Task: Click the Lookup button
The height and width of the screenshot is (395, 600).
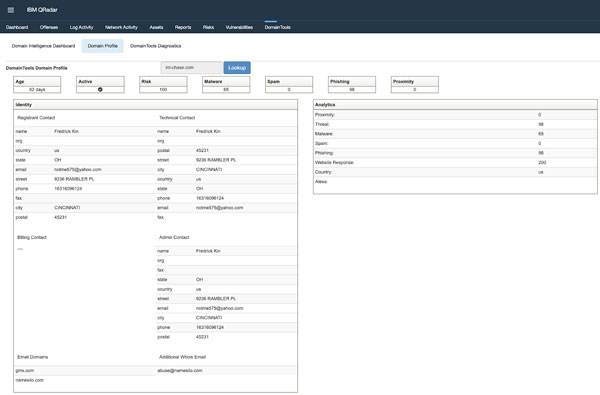Action: [237, 68]
